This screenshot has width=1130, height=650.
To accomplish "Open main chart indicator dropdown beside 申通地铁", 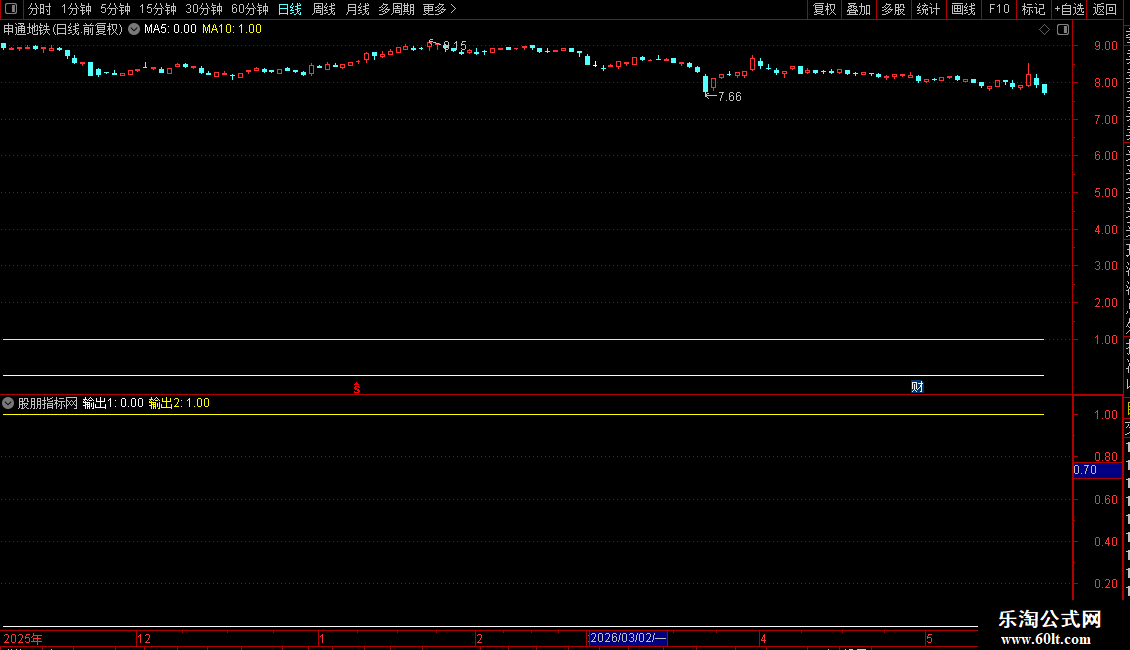I will 134,29.
